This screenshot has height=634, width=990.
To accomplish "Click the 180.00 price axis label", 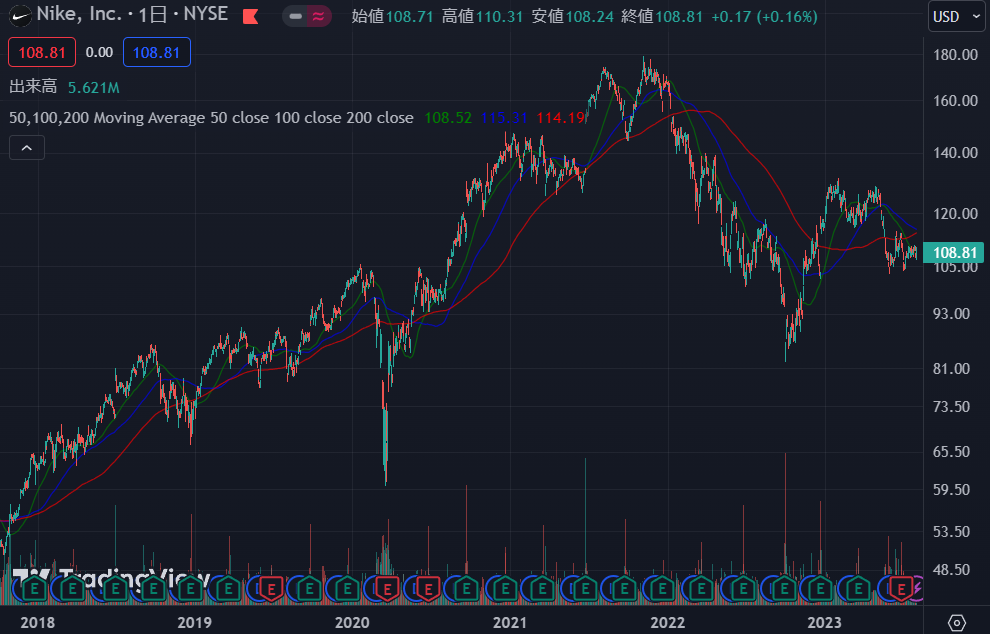I will coord(955,55).
